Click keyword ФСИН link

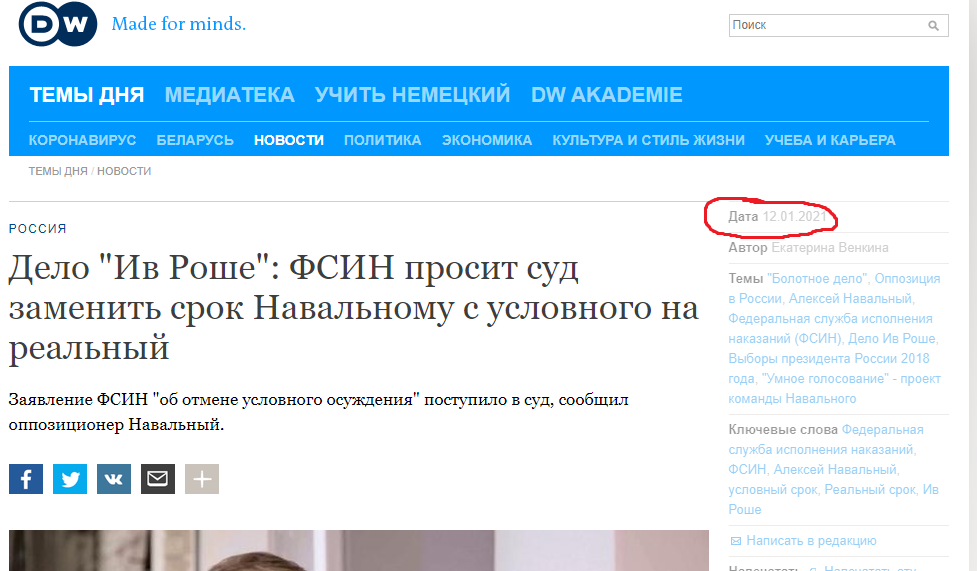click(x=746, y=469)
